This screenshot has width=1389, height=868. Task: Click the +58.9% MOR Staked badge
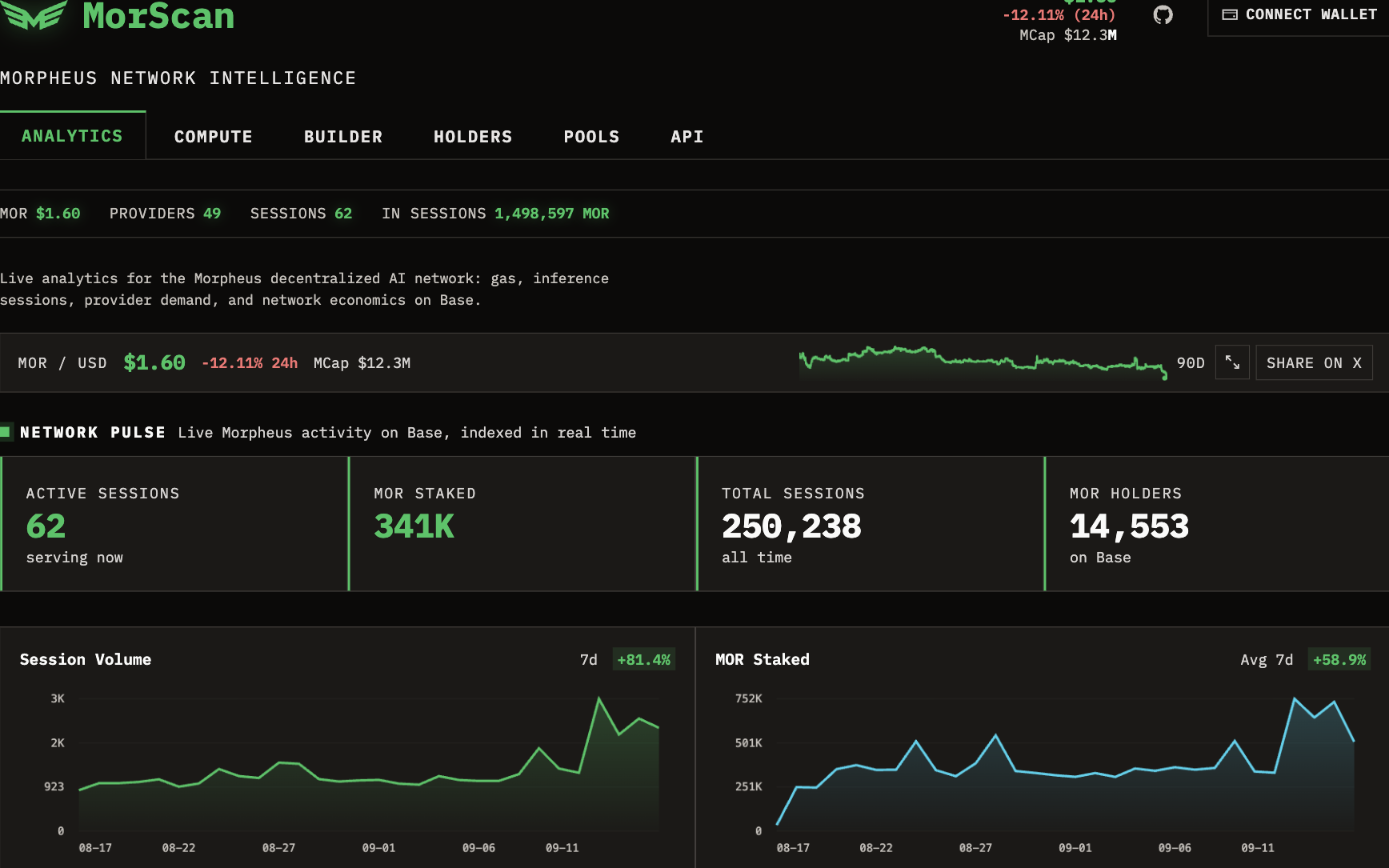tap(1339, 660)
